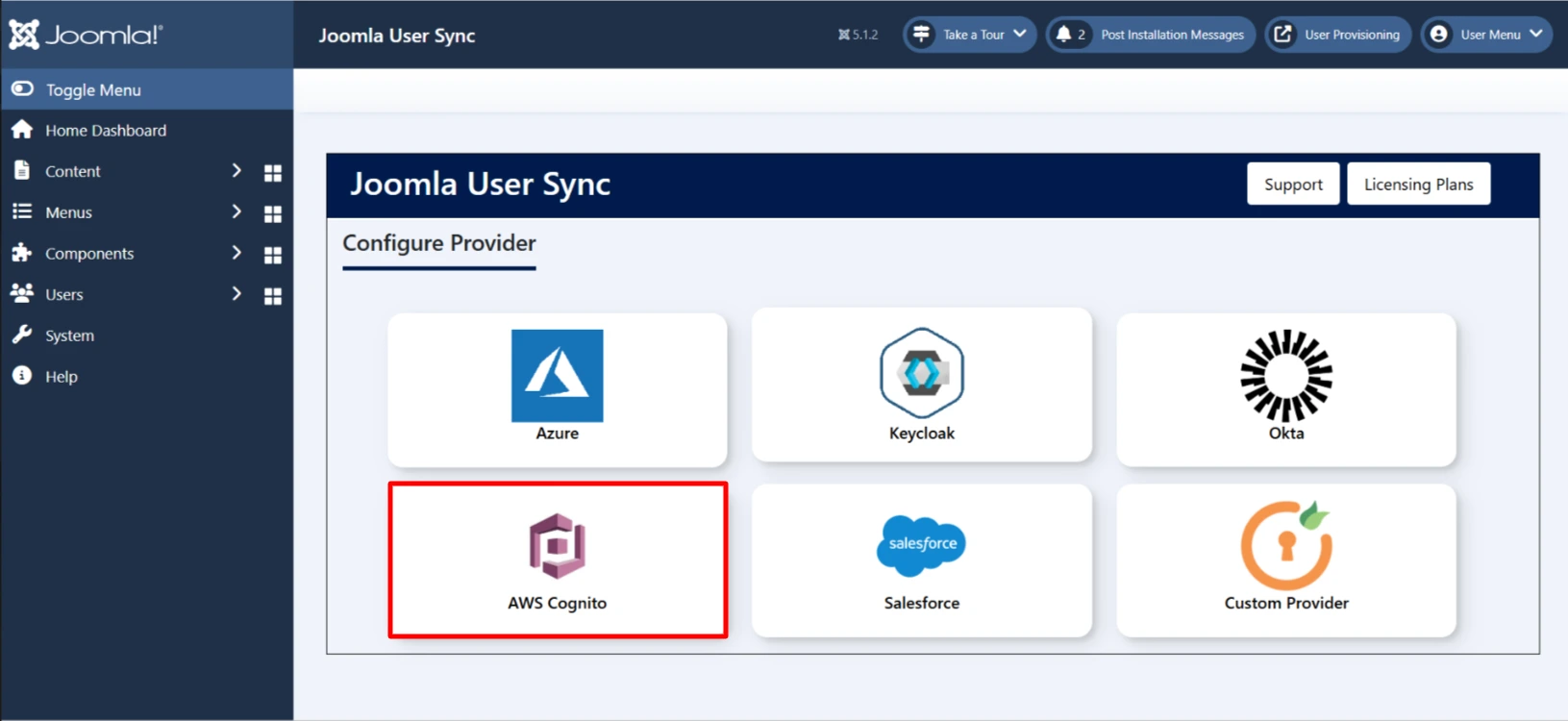Expand the Components submenu chevron
The width and height of the screenshot is (1568, 721).
click(x=236, y=253)
